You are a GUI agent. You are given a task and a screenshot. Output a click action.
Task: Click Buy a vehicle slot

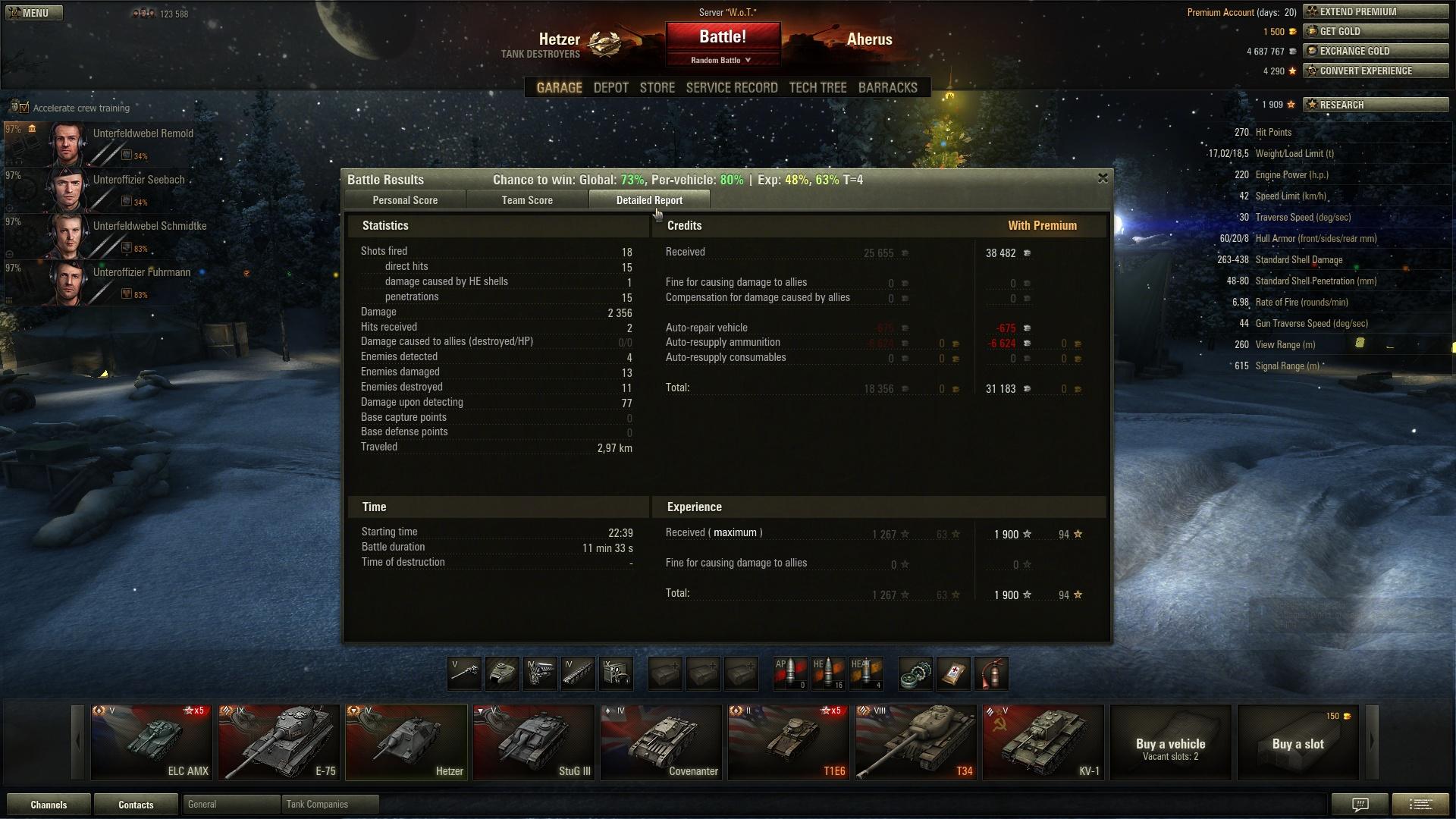(x=1171, y=742)
